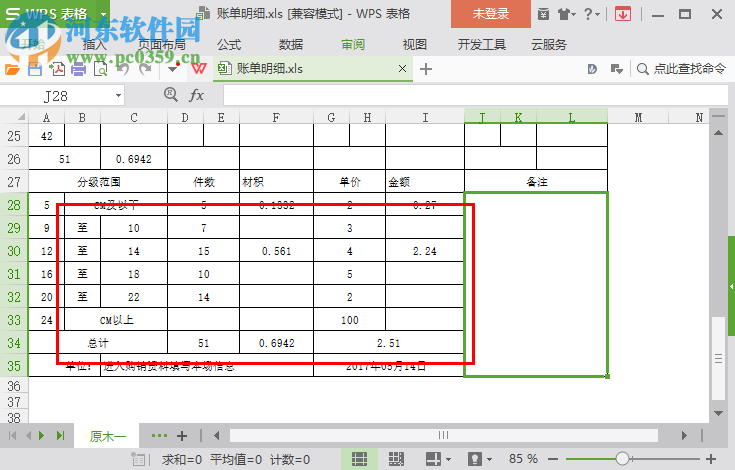Screen dimensions: 735x470
Task: Switch to the 数据 ribbon tab
Action: [x=291, y=45]
